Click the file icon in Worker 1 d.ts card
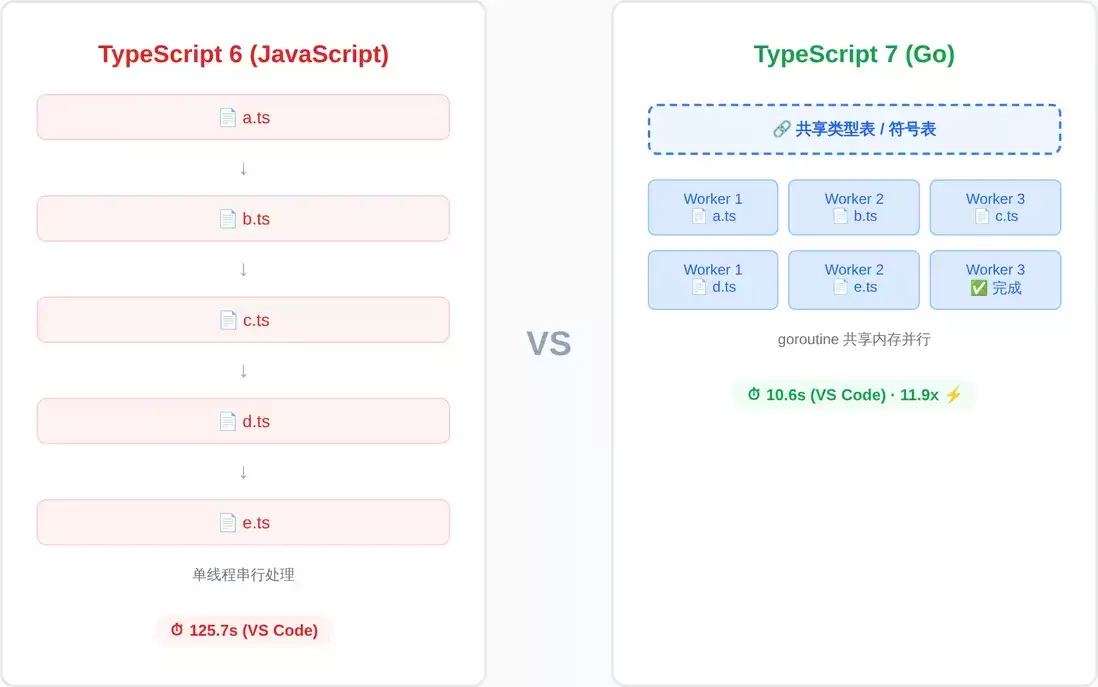The image size is (1098, 687). (x=699, y=287)
